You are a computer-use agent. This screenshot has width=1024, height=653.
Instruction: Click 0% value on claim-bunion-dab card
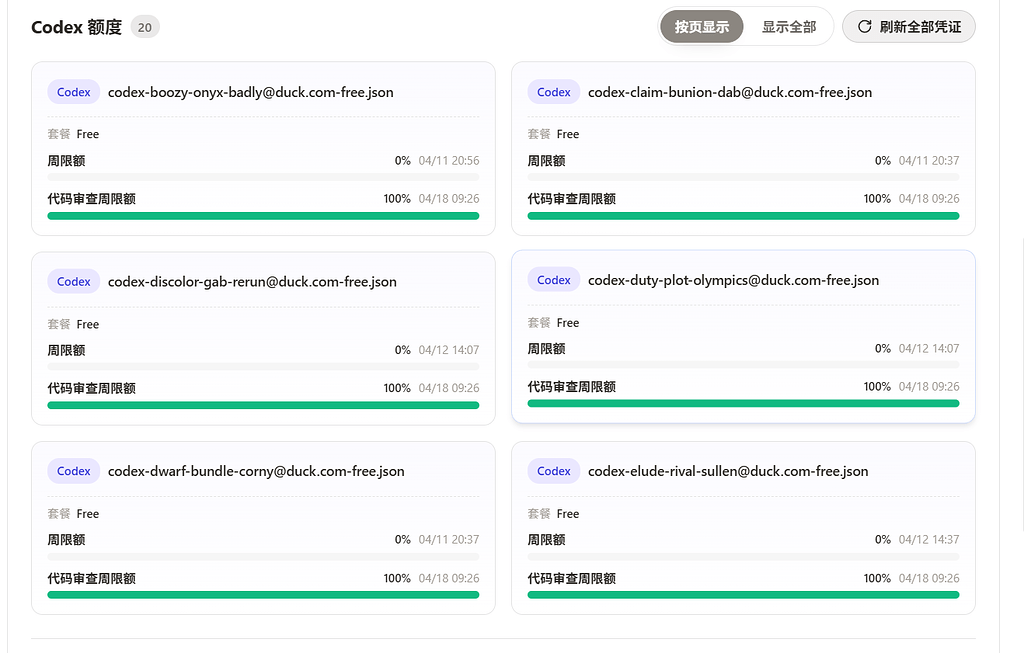click(883, 161)
